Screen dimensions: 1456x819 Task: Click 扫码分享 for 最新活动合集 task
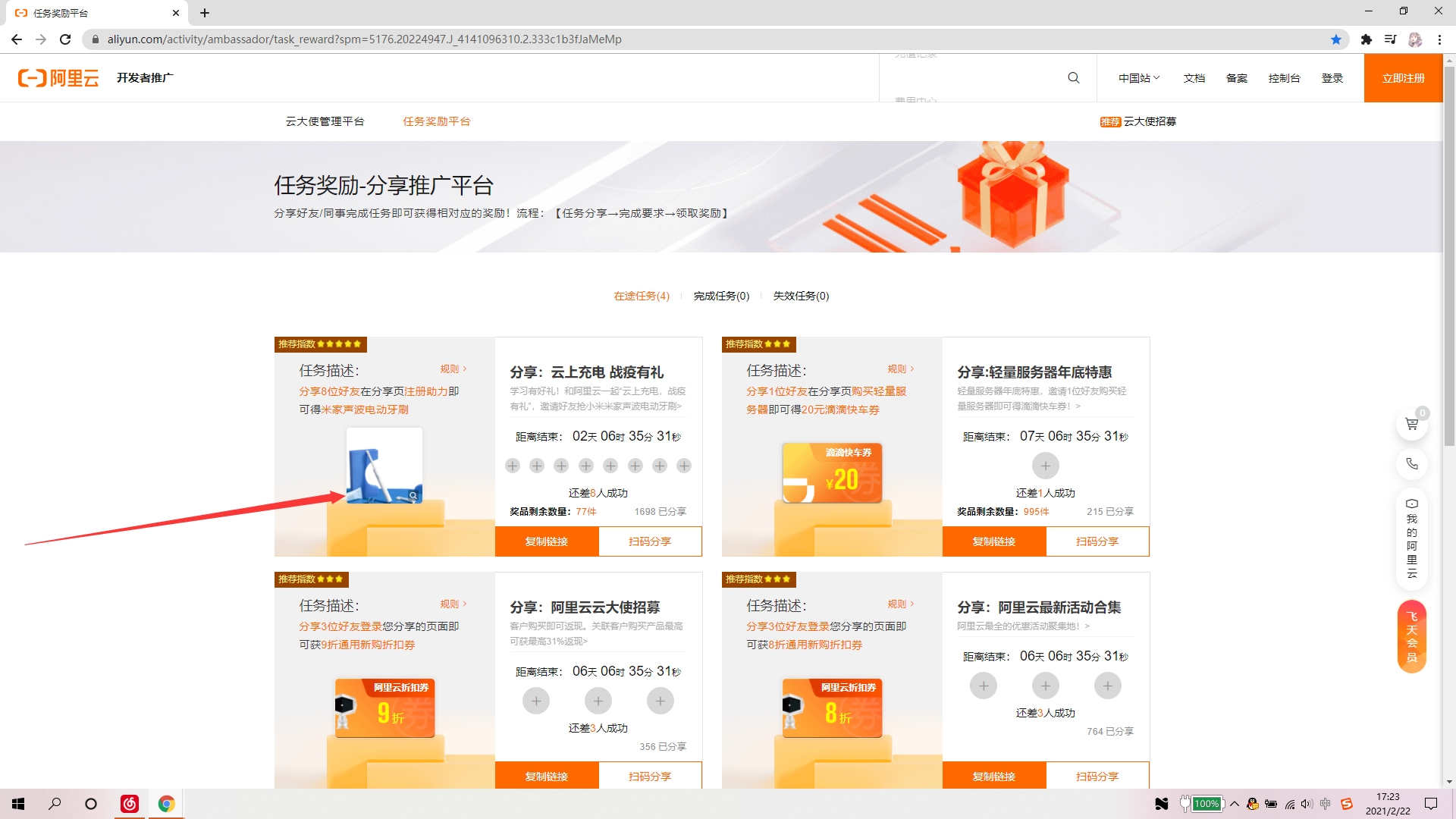[1097, 776]
